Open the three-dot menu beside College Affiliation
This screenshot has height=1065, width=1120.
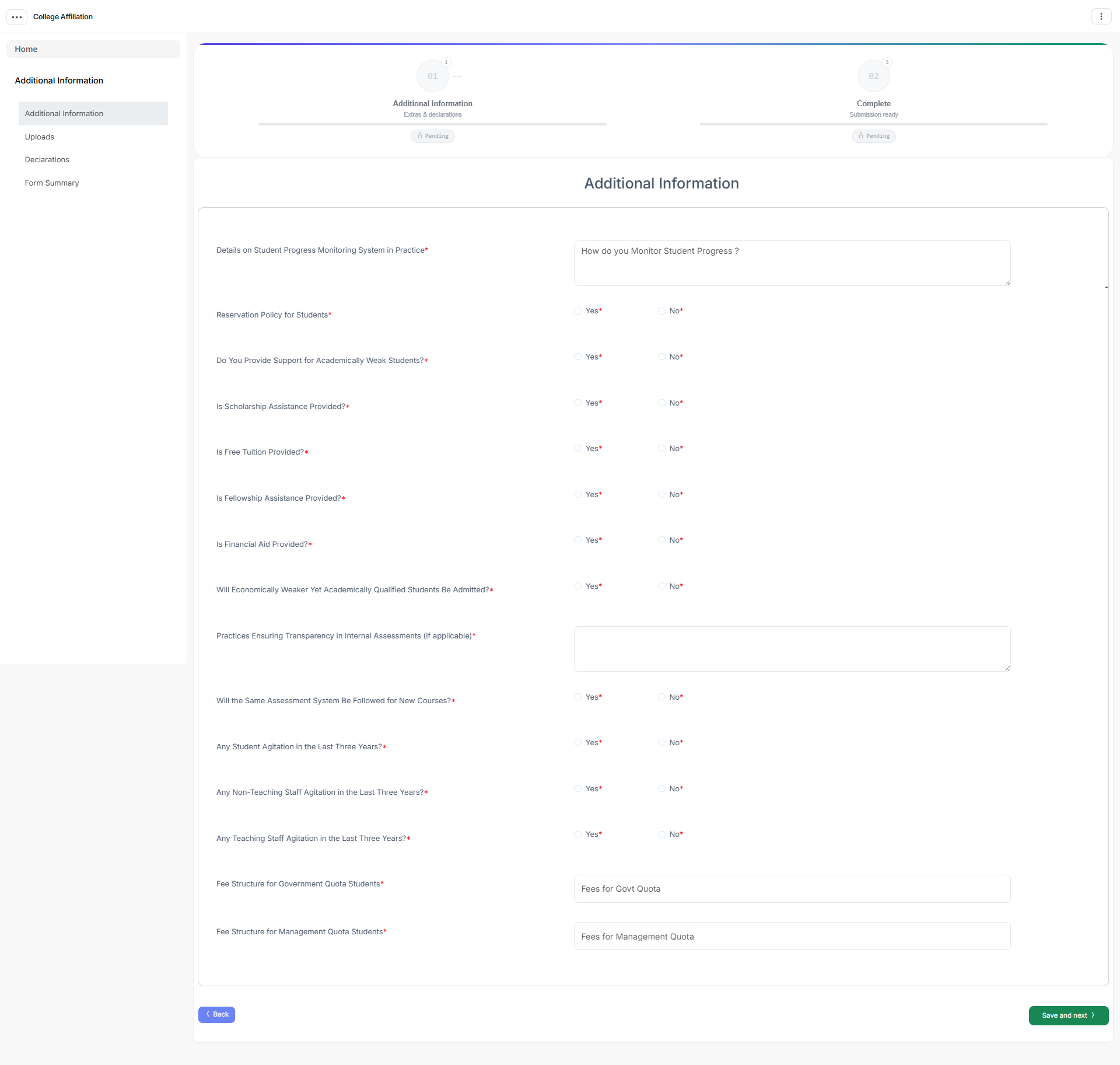click(17, 17)
